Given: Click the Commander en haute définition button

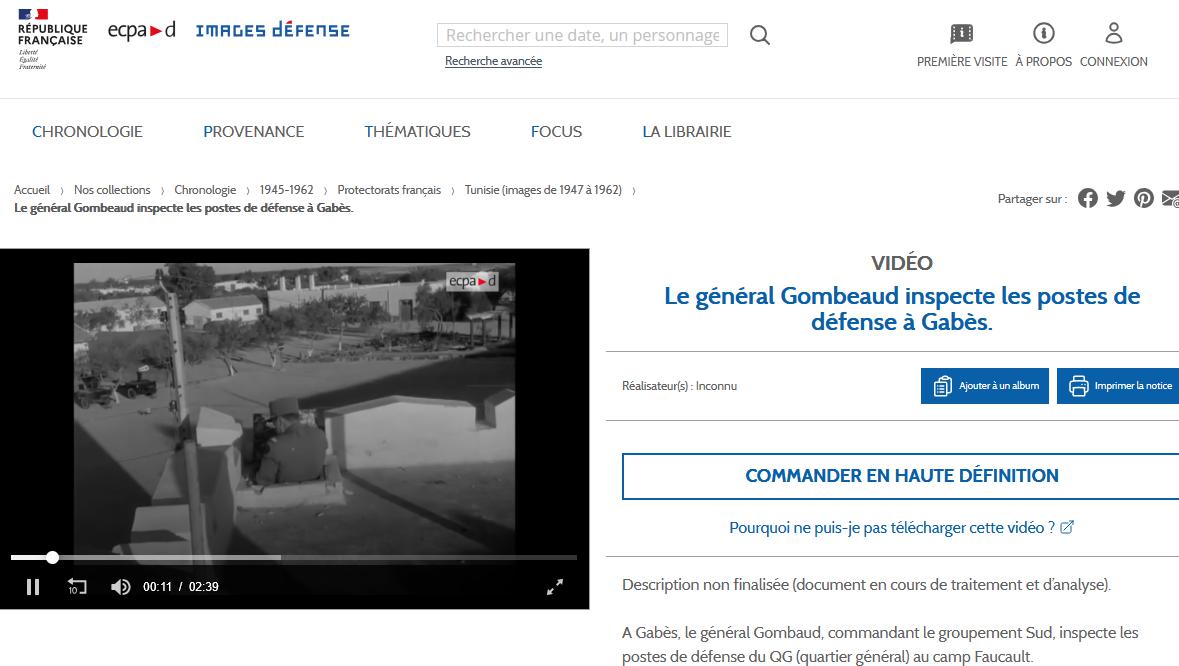Looking at the screenshot, I should click(901, 476).
